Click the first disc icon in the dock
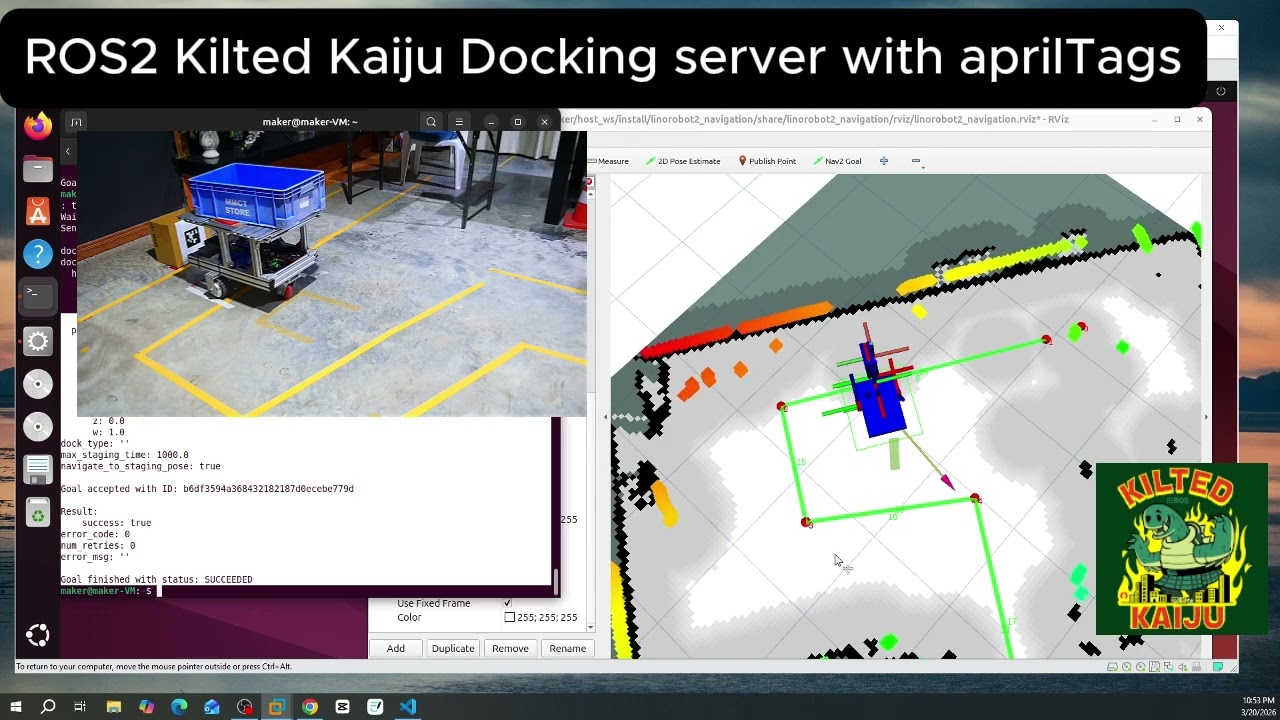Screen dimensions: 1280x720 (x=38, y=384)
